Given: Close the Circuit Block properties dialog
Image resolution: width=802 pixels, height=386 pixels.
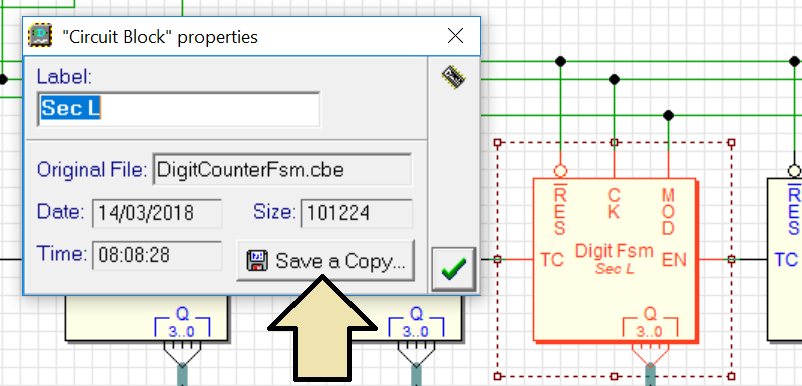Looking at the screenshot, I should [455, 36].
